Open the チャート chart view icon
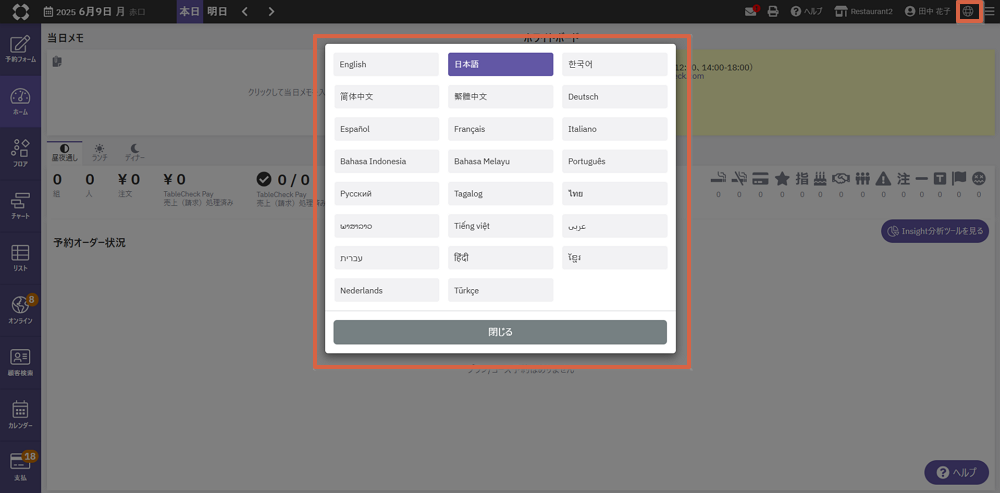1000x493 pixels. point(20,207)
